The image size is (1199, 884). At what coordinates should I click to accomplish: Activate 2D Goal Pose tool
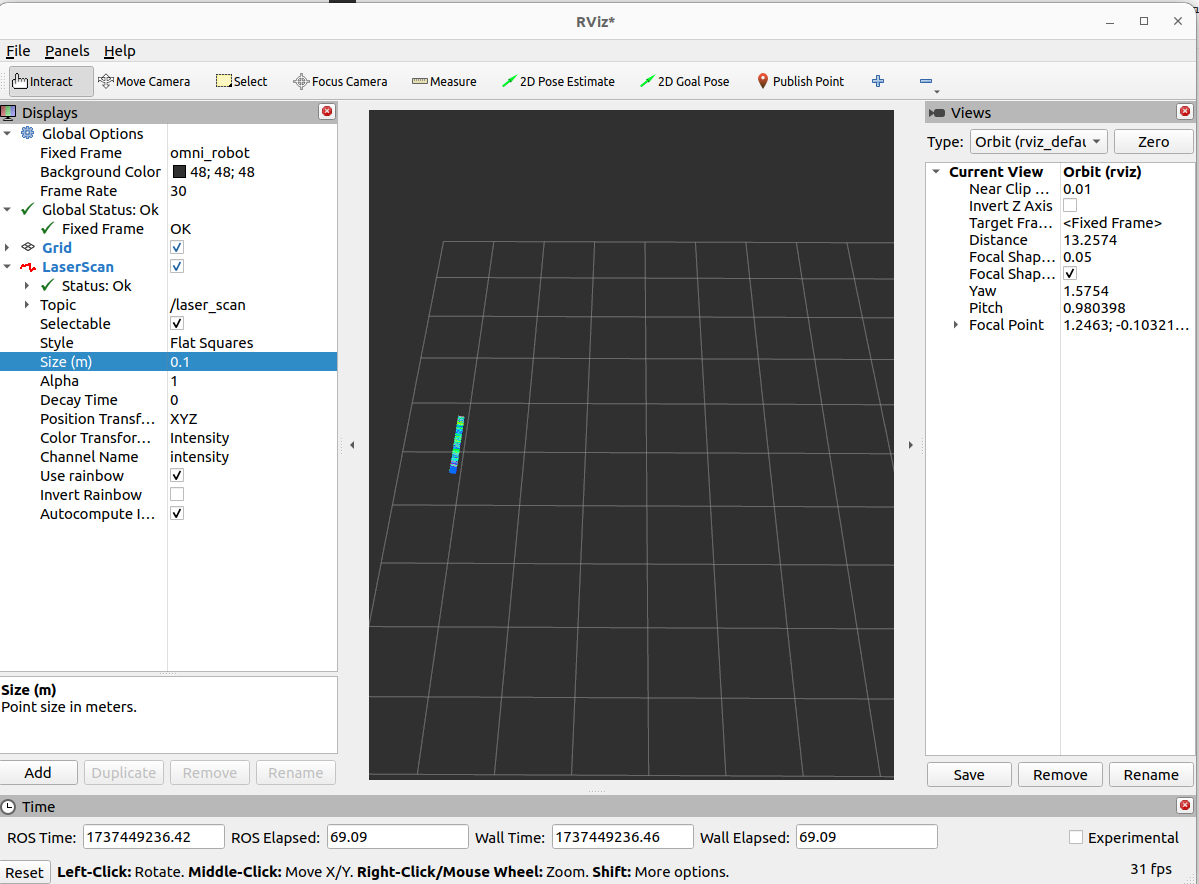pyautogui.click(x=685, y=81)
